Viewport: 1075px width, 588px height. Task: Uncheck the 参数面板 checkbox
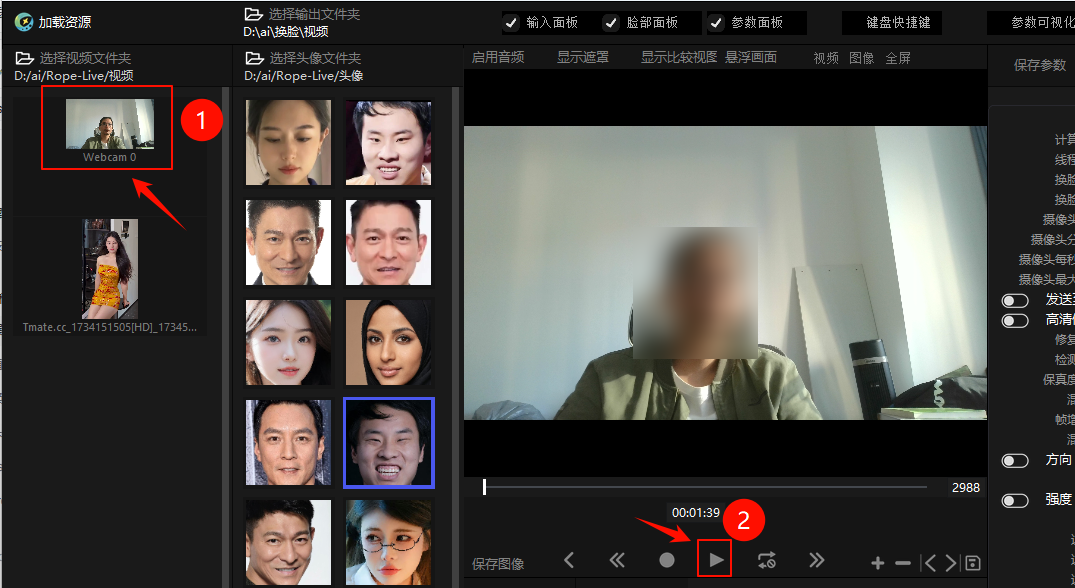716,23
